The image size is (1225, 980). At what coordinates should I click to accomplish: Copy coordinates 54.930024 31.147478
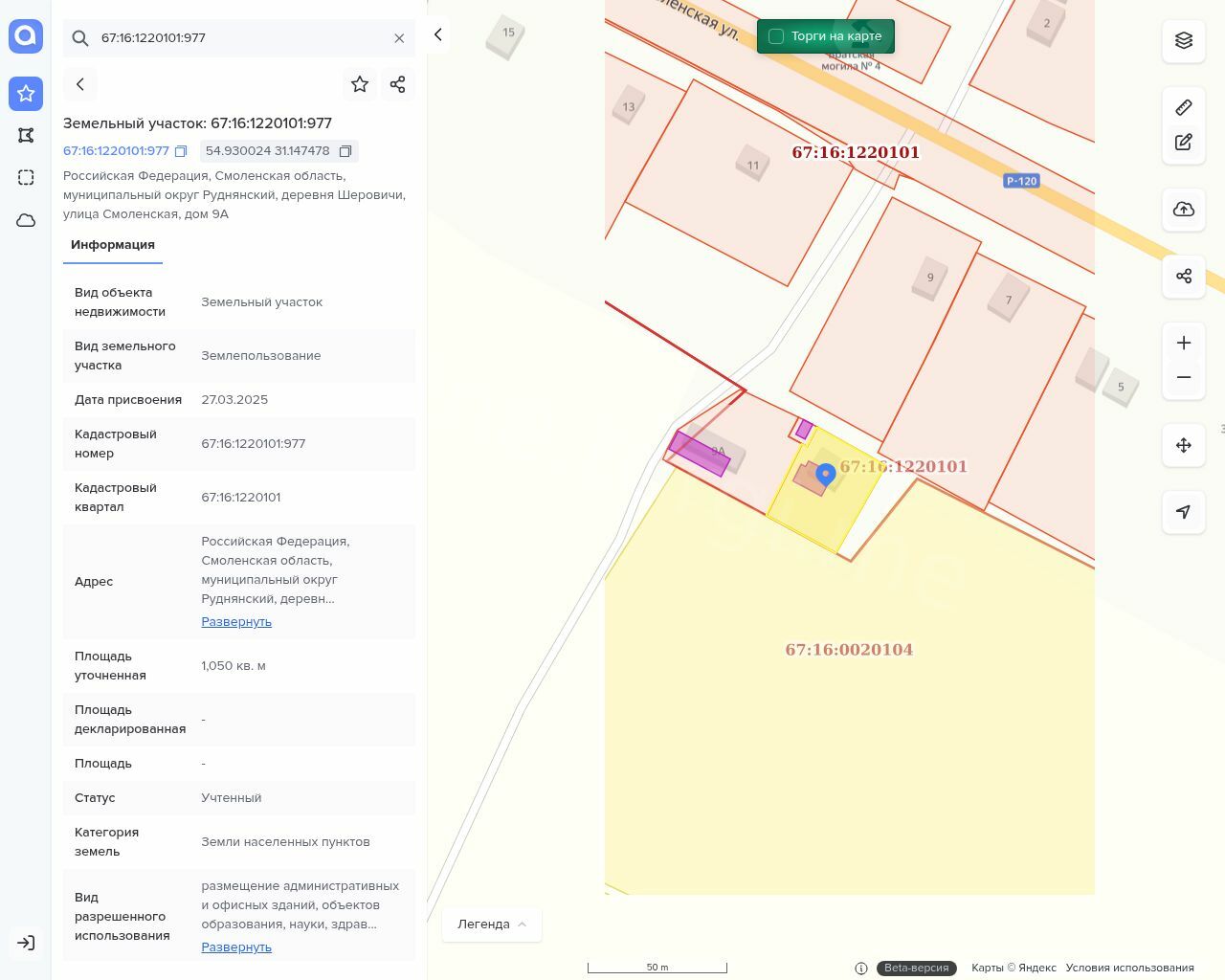pos(345,151)
